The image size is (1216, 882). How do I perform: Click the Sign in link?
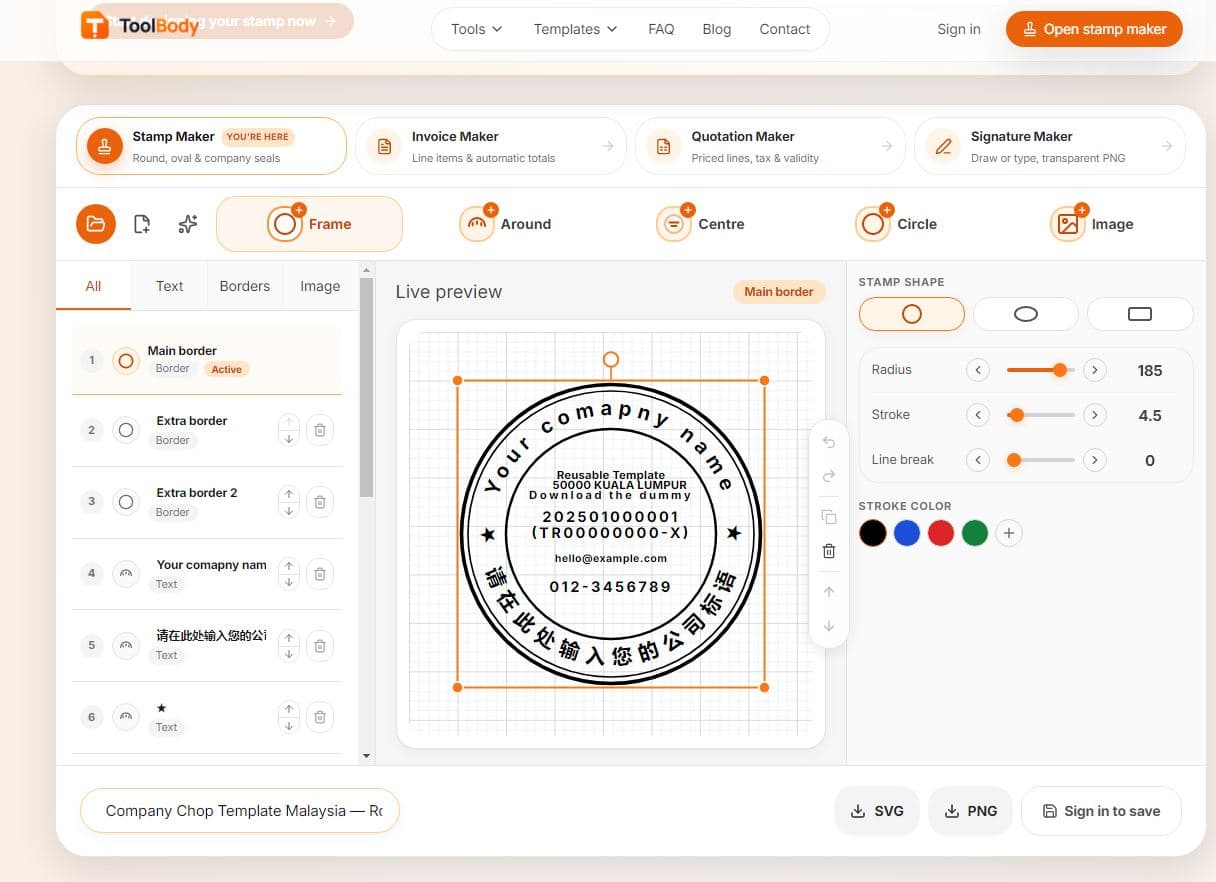pyautogui.click(x=959, y=29)
